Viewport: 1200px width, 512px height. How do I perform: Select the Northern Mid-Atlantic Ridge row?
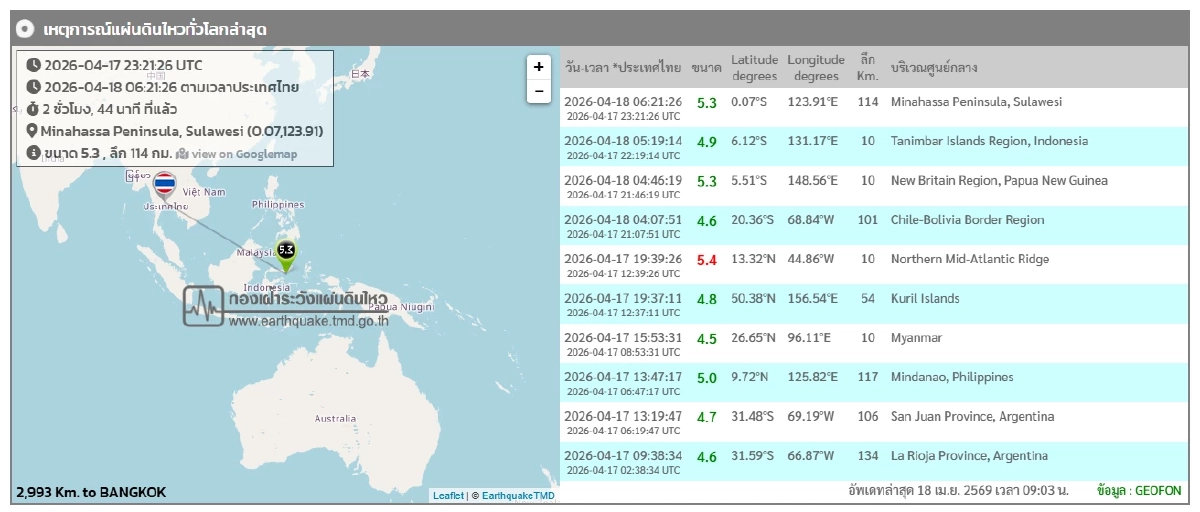872,265
